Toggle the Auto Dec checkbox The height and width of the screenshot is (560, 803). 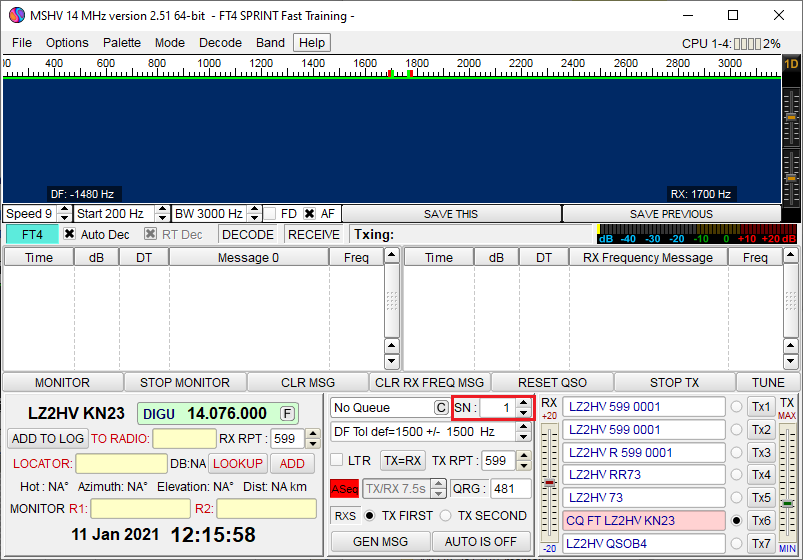coord(69,234)
